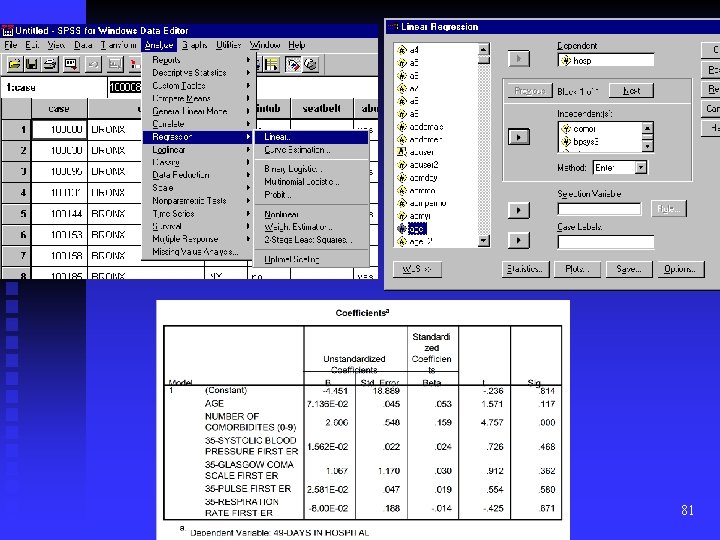Image resolution: width=720 pixels, height=540 pixels.
Task: Choose Linear... in the Regression submenu
Action: (311, 137)
